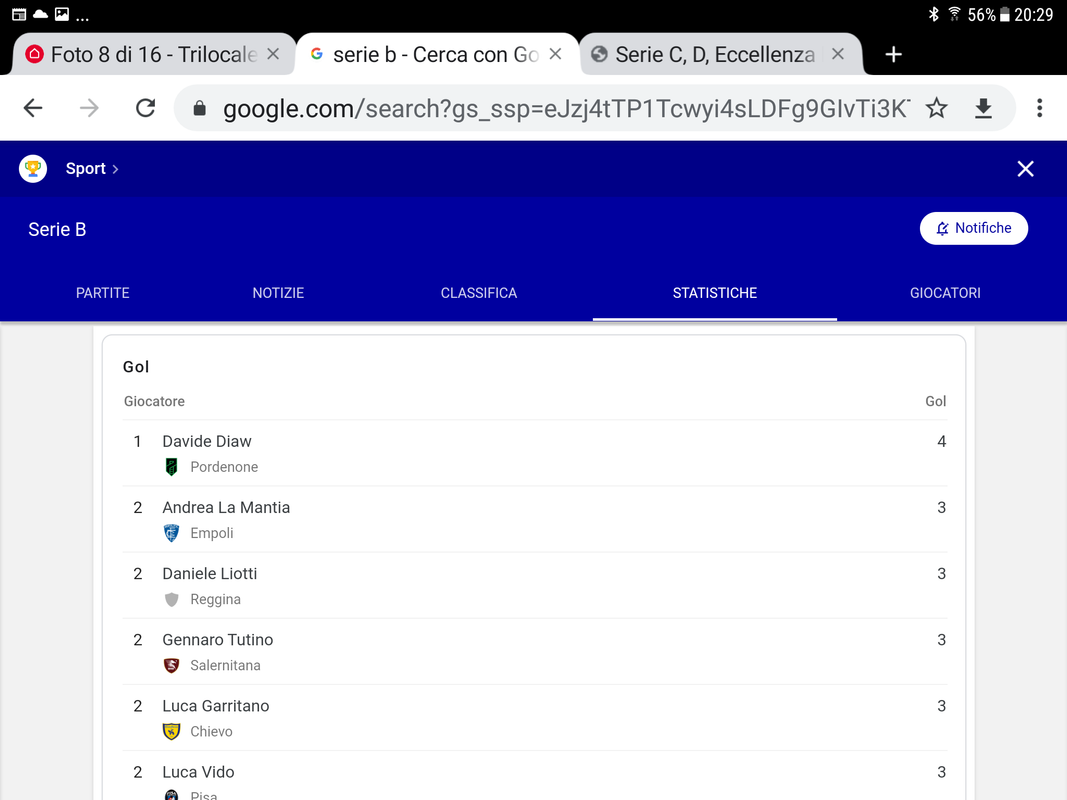Click the Sport trophy icon
This screenshot has width=1067, height=800.
33,169
